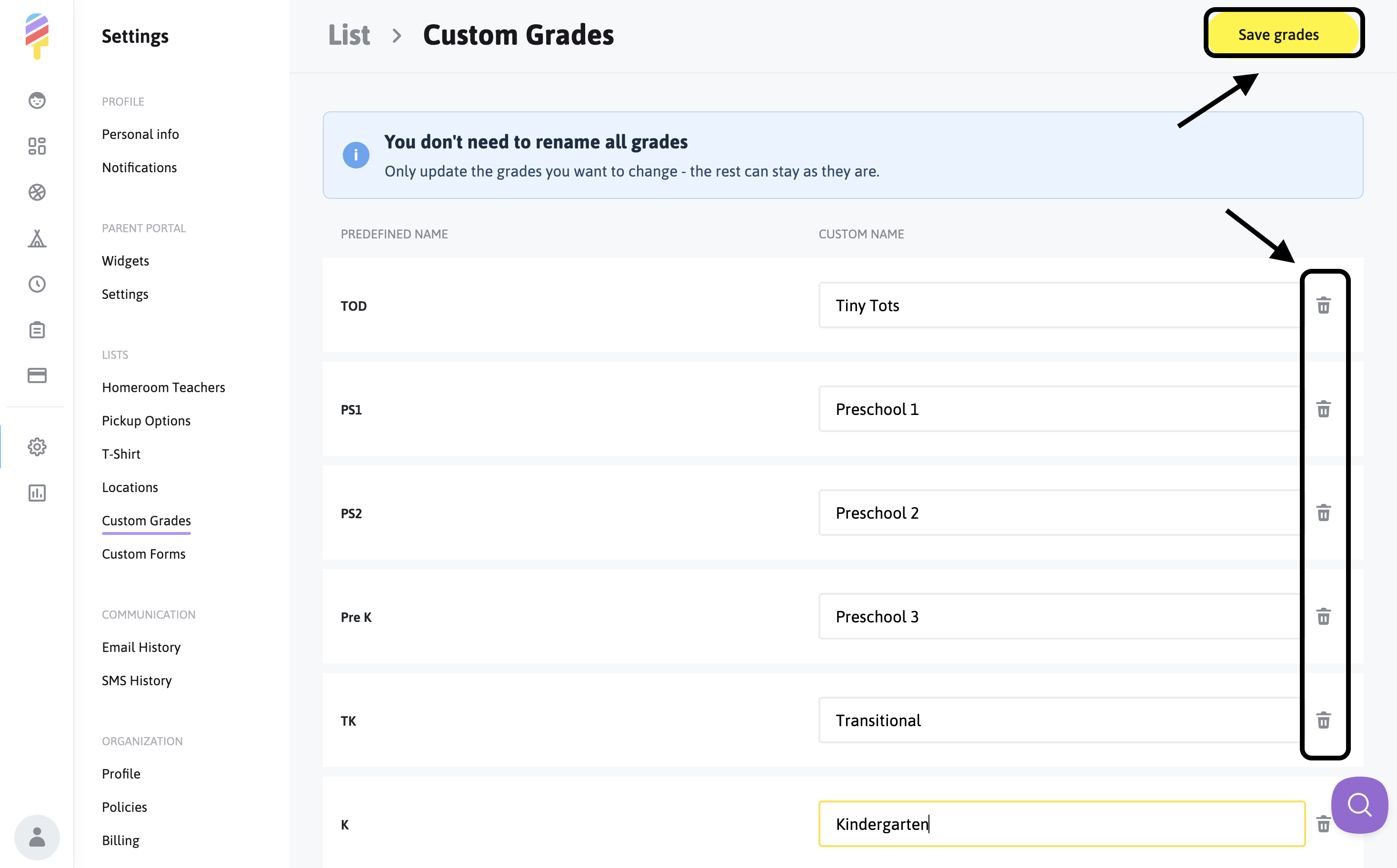The height and width of the screenshot is (868, 1397).
Task: Open the settings gear in left rail
Action: point(37,447)
